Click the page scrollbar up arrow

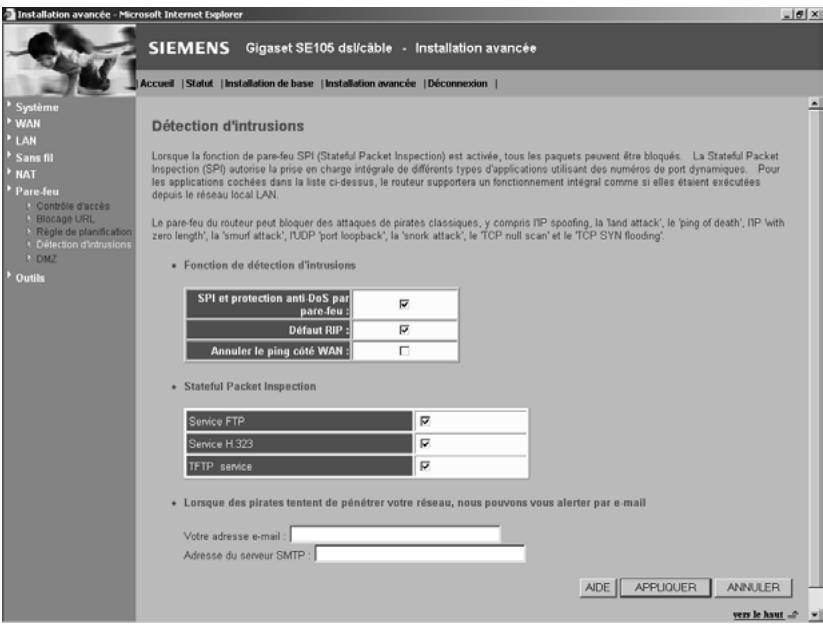[815, 103]
